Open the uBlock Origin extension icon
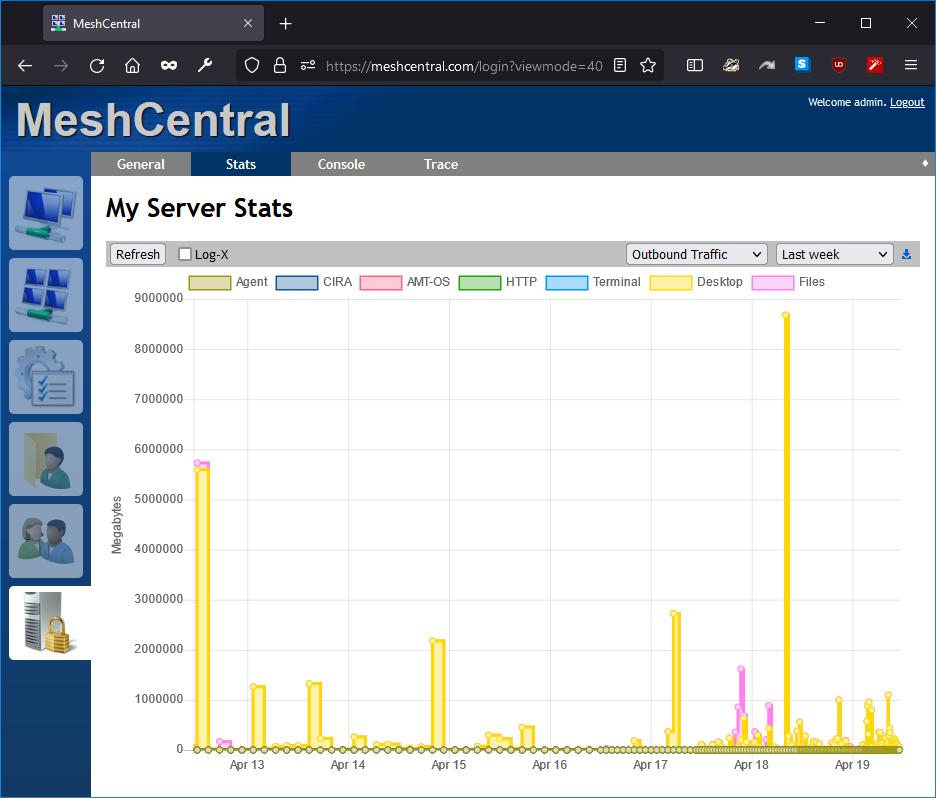Image resolution: width=936 pixels, height=798 pixels. 838,65
